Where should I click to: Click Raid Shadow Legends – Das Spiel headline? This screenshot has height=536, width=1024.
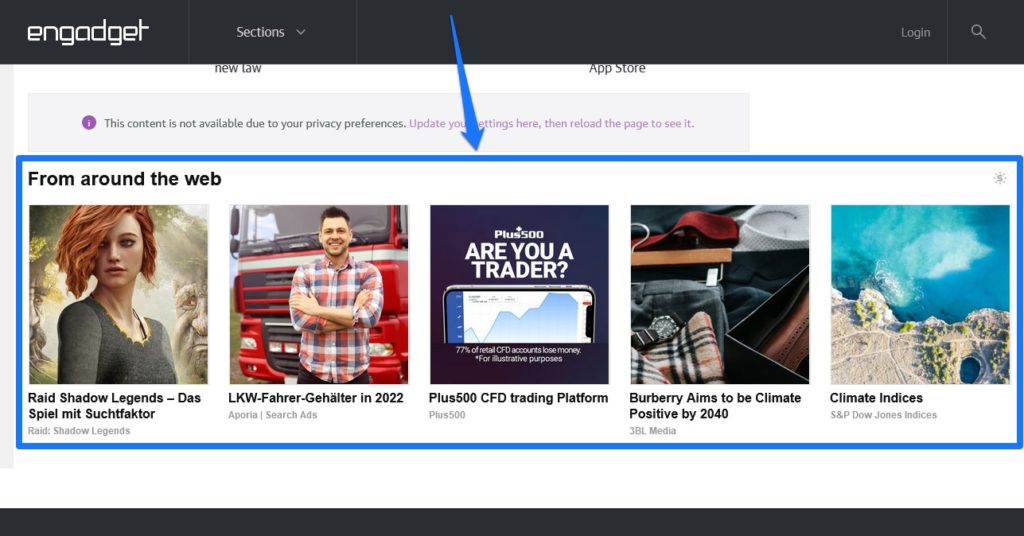[114, 405]
